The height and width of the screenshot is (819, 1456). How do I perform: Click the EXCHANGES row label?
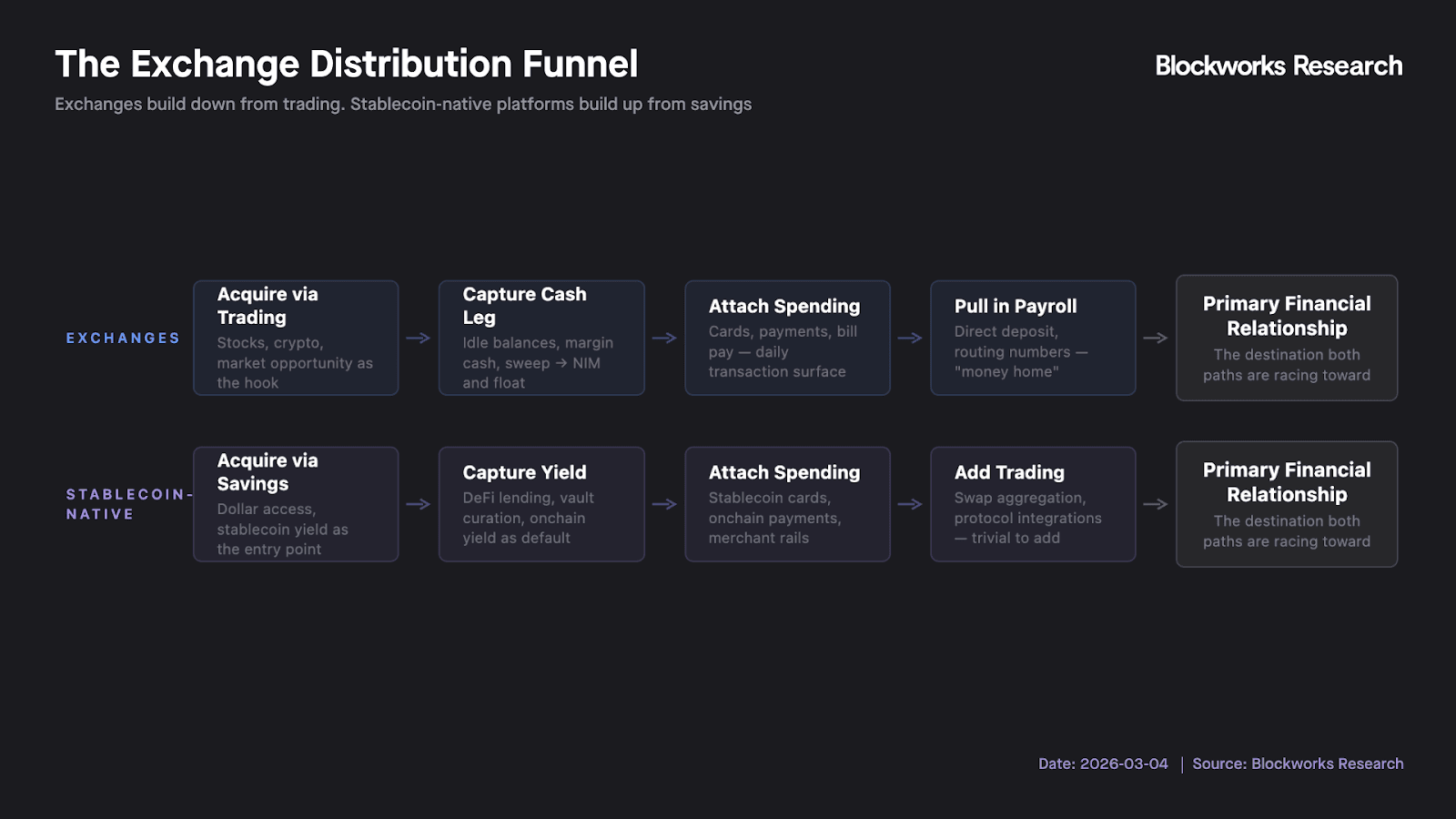click(x=123, y=338)
